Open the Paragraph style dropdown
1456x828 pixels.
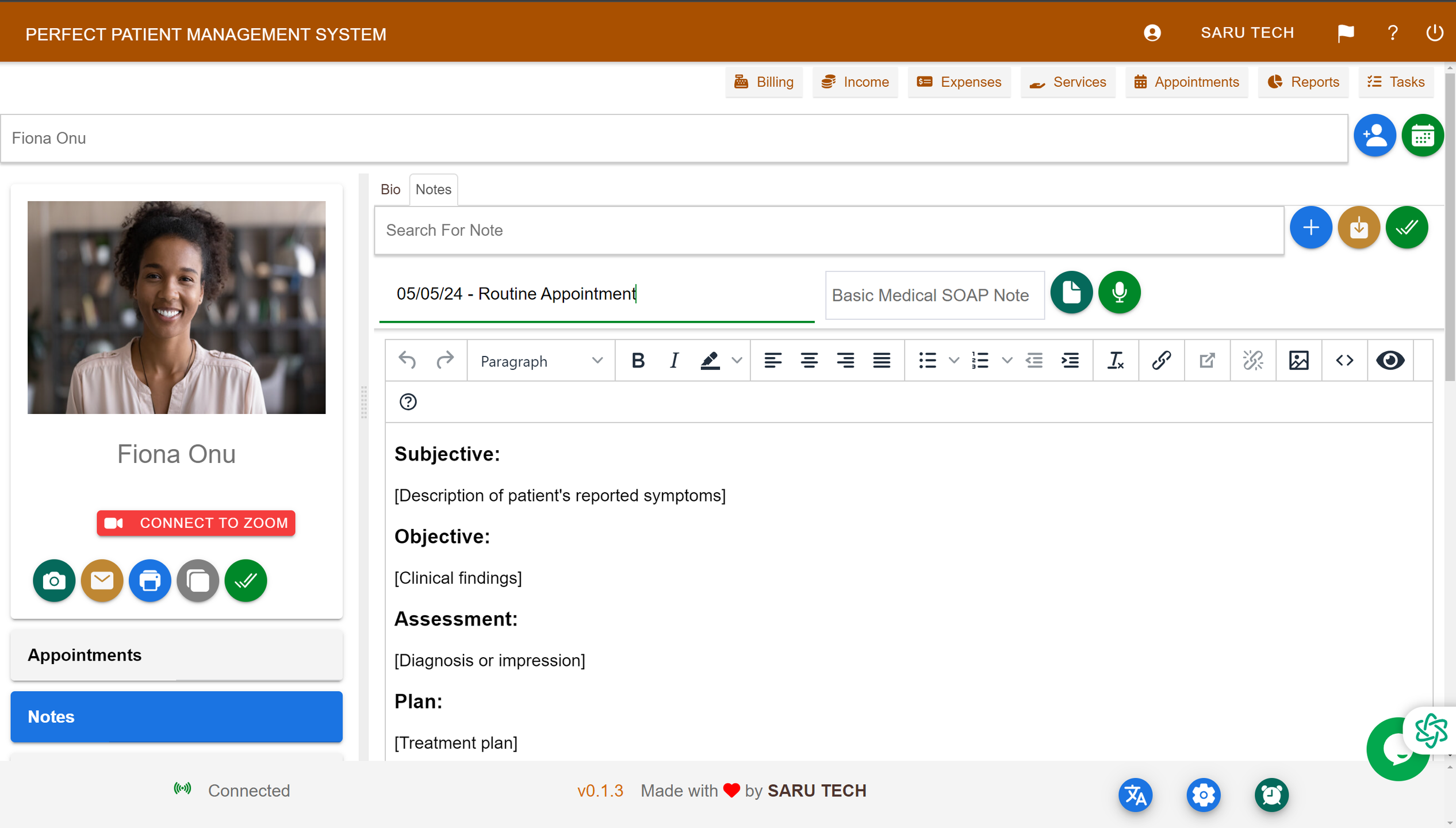coord(541,361)
